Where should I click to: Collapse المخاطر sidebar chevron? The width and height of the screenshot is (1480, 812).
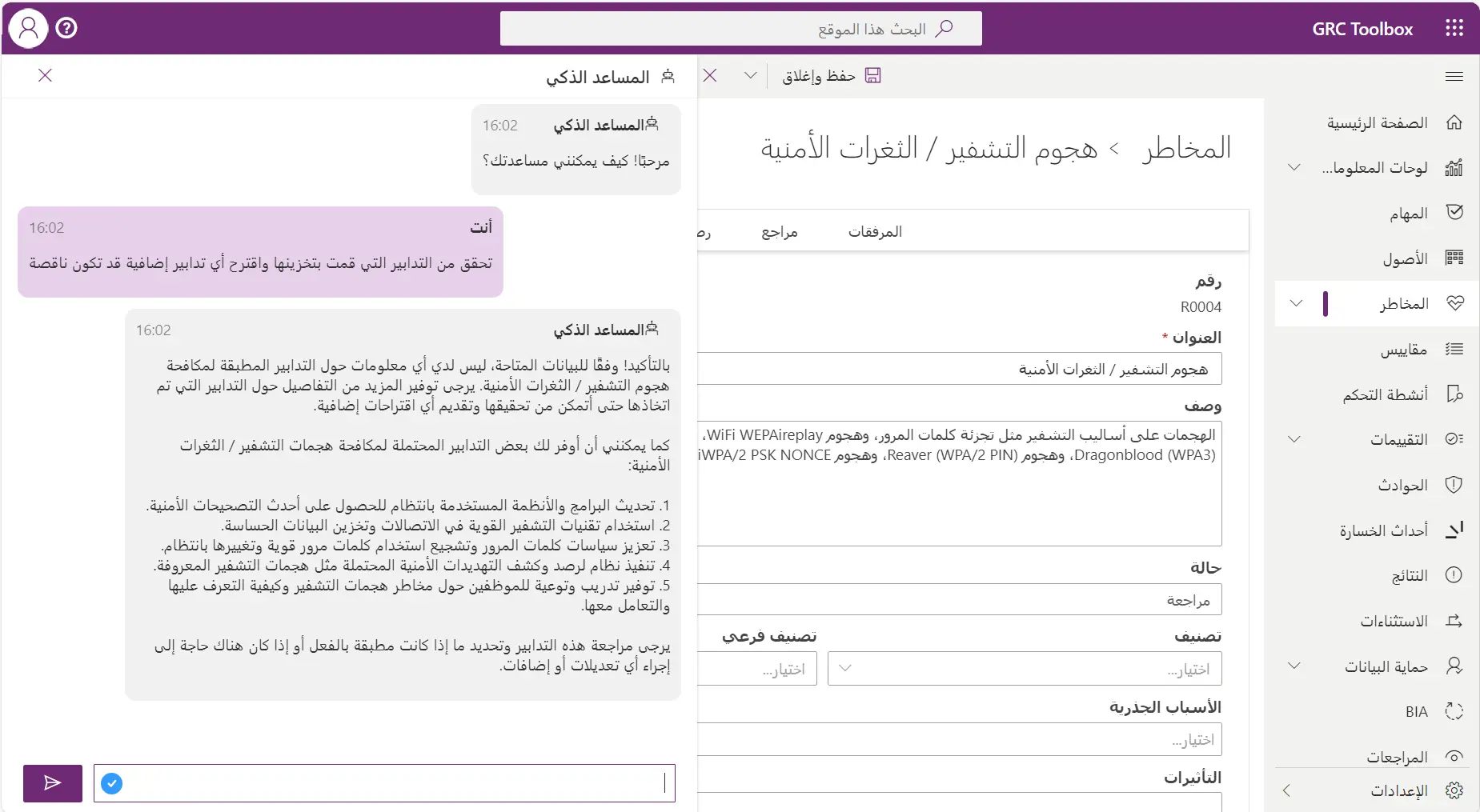coord(1297,304)
